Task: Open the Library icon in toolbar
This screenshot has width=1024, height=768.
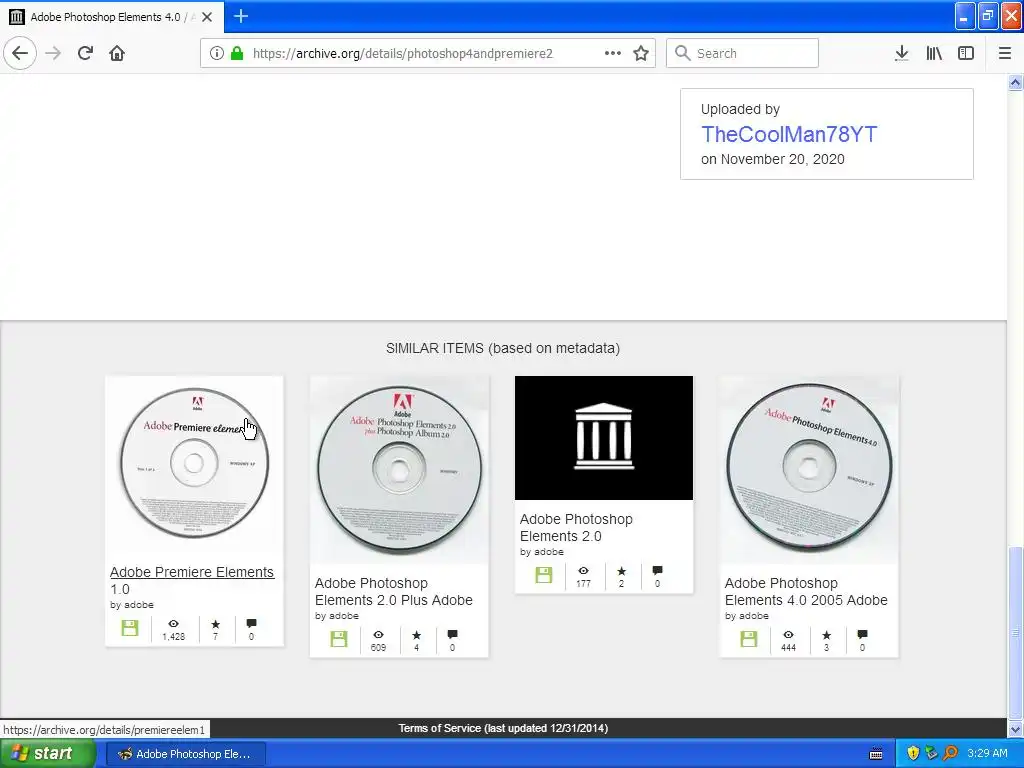Action: [934, 53]
